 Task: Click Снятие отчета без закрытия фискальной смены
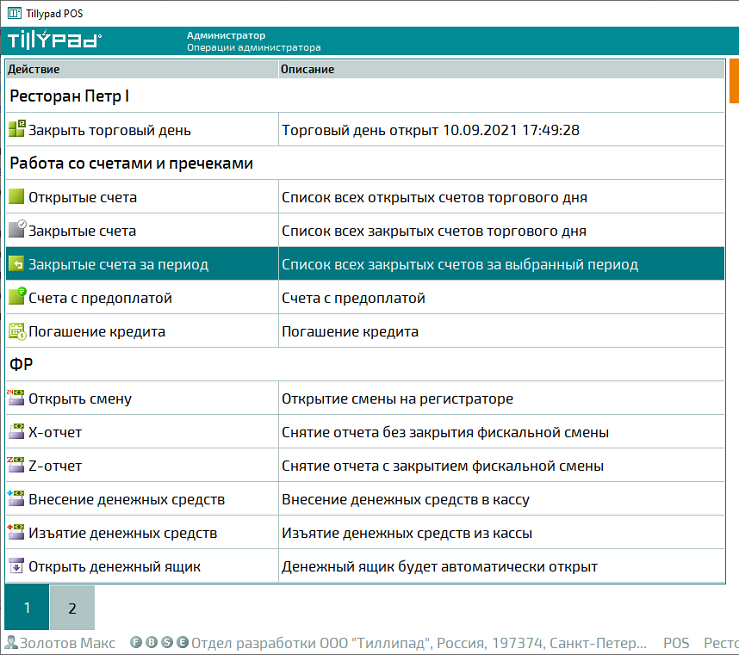[445, 432]
